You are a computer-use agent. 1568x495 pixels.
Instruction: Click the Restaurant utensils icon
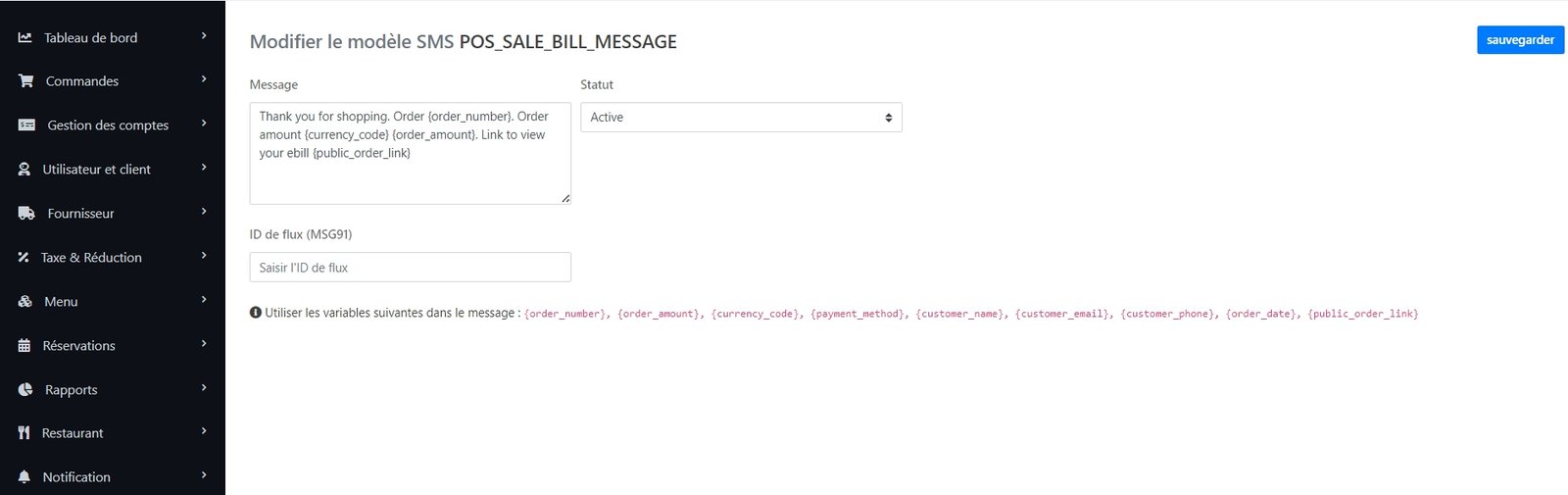(24, 433)
